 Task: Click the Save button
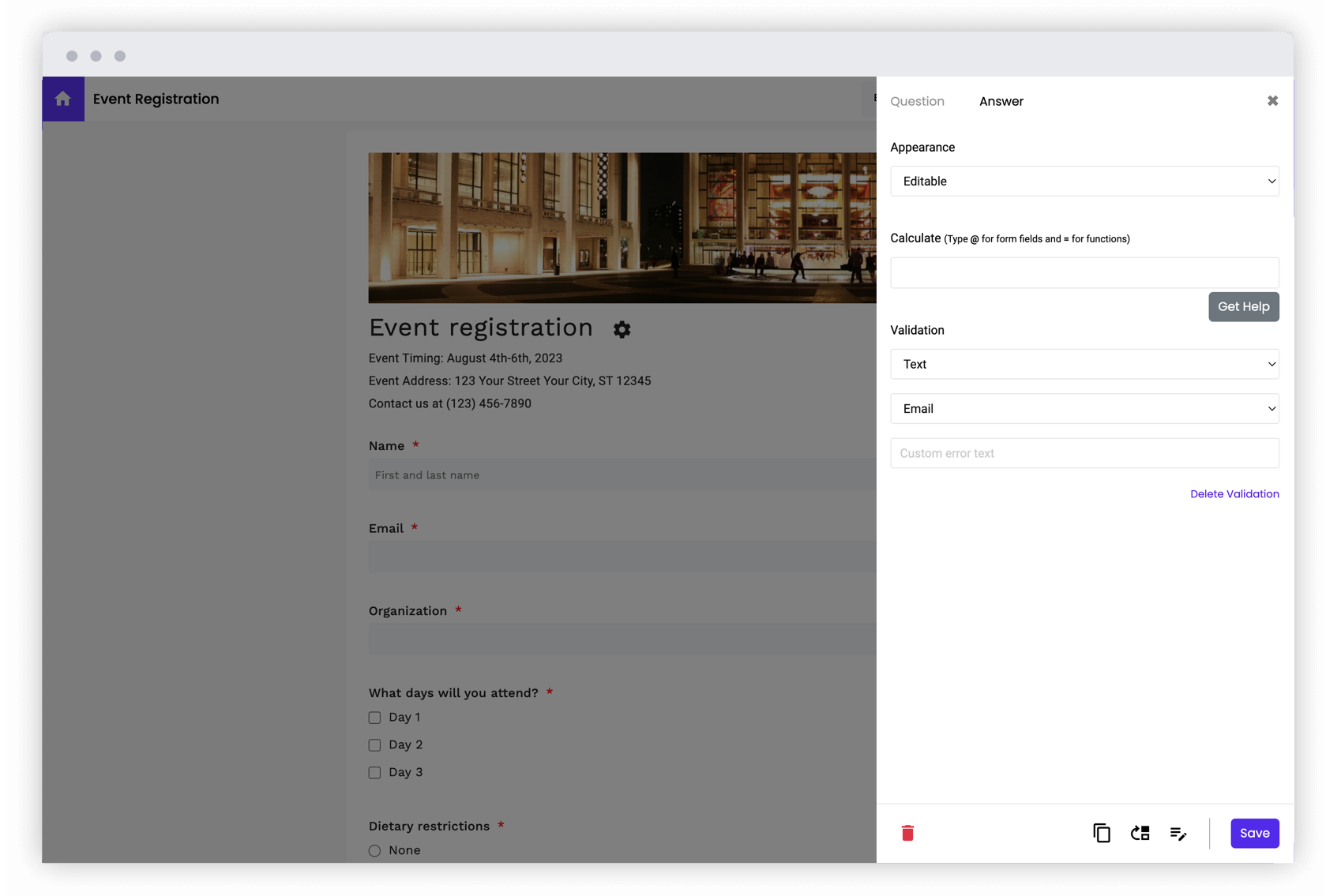[1254, 833]
